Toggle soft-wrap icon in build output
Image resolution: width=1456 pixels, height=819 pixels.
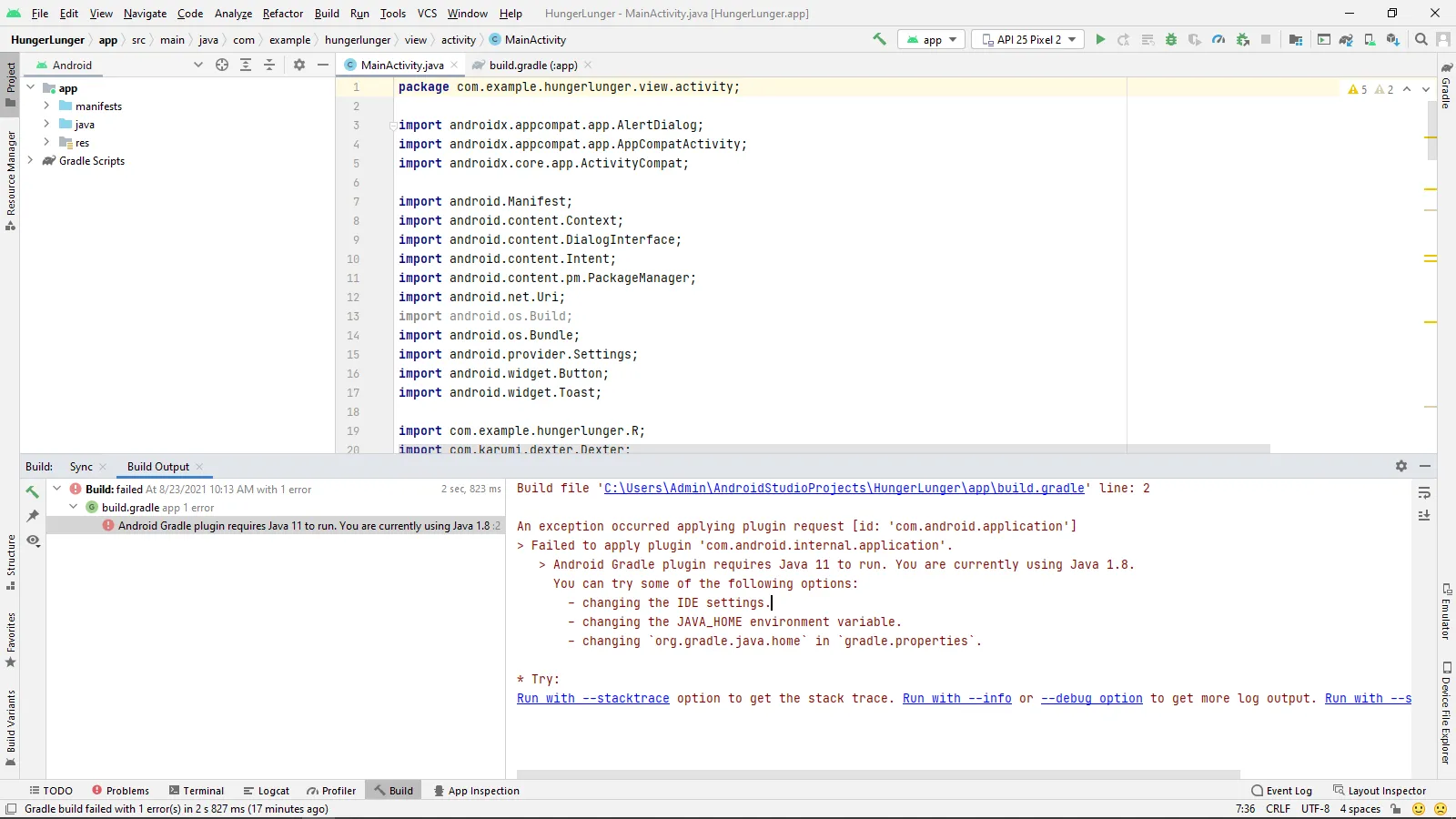1424,492
